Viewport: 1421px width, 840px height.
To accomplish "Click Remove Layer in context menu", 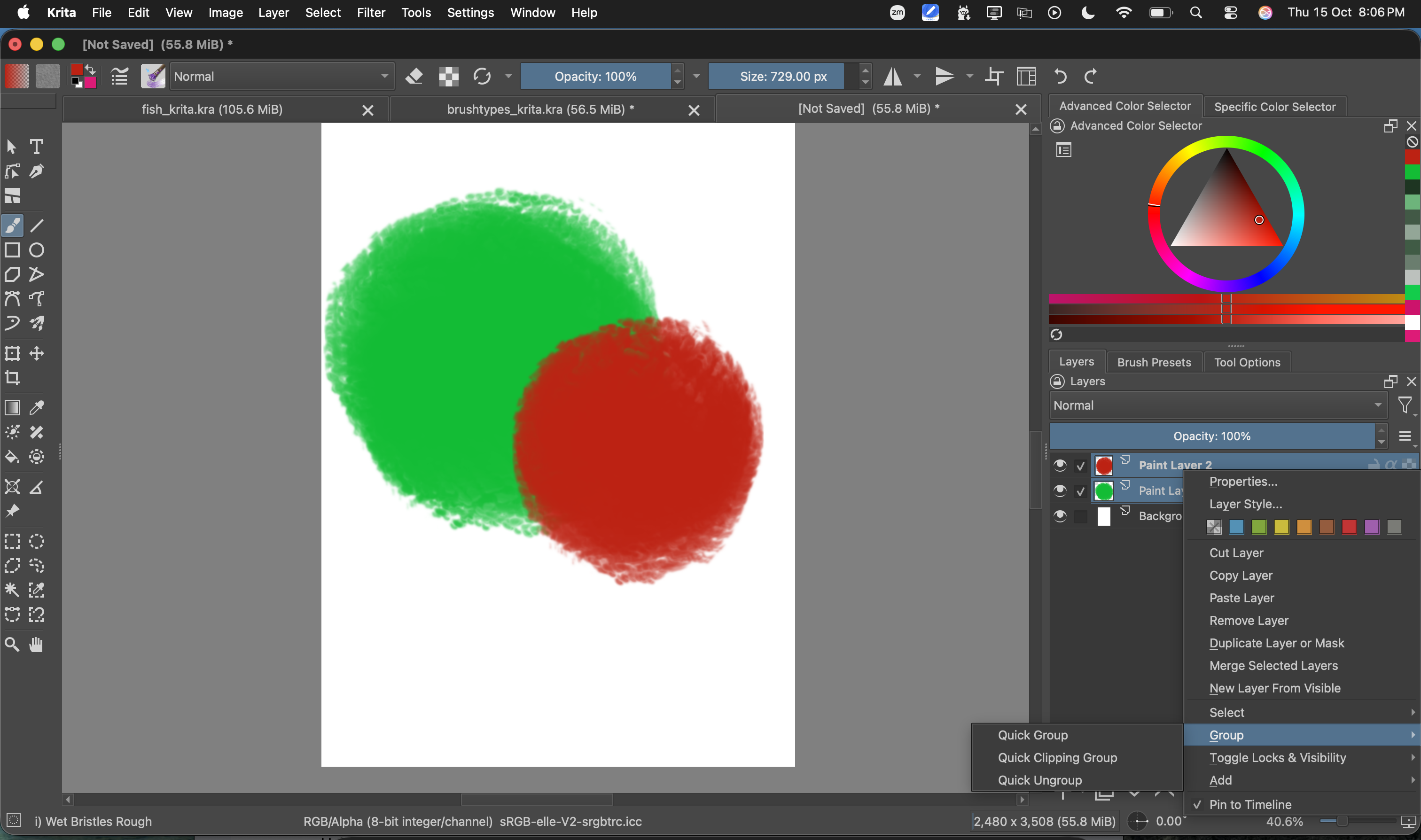I will 1302,621.
